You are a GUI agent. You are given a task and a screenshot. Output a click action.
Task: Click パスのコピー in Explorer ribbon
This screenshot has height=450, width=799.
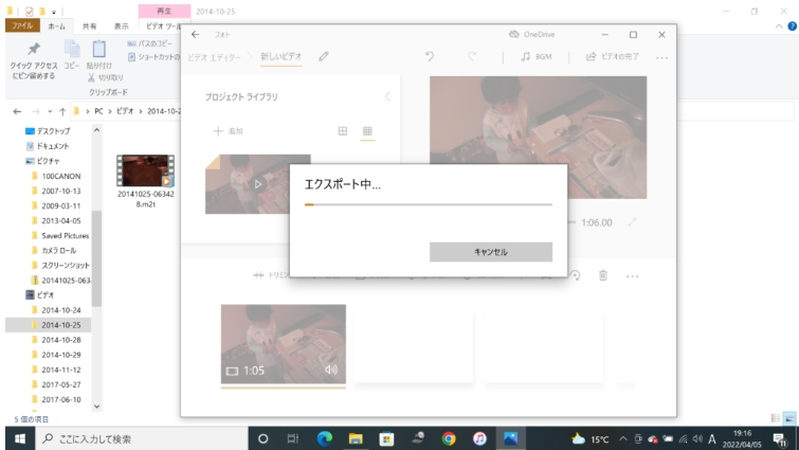click(x=150, y=43)
